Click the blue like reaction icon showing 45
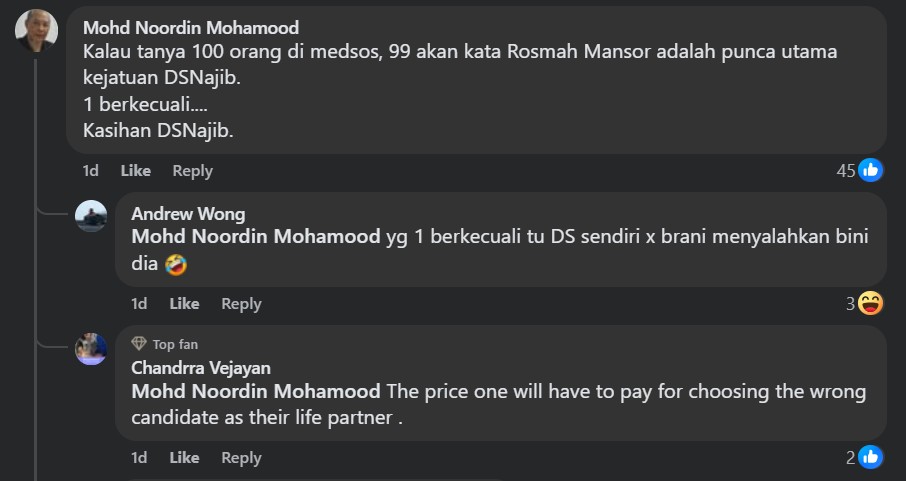Image resolution: width=906 pixels, height=481 pixels. (871, 170)
